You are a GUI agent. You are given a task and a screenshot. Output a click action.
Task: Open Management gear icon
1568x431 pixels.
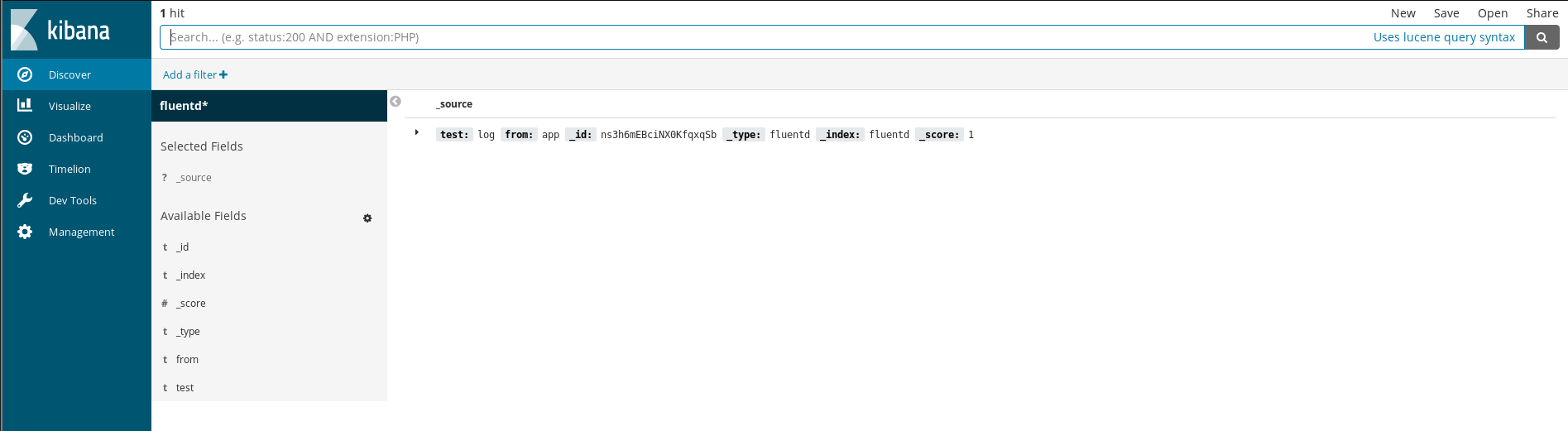[25, 232]
